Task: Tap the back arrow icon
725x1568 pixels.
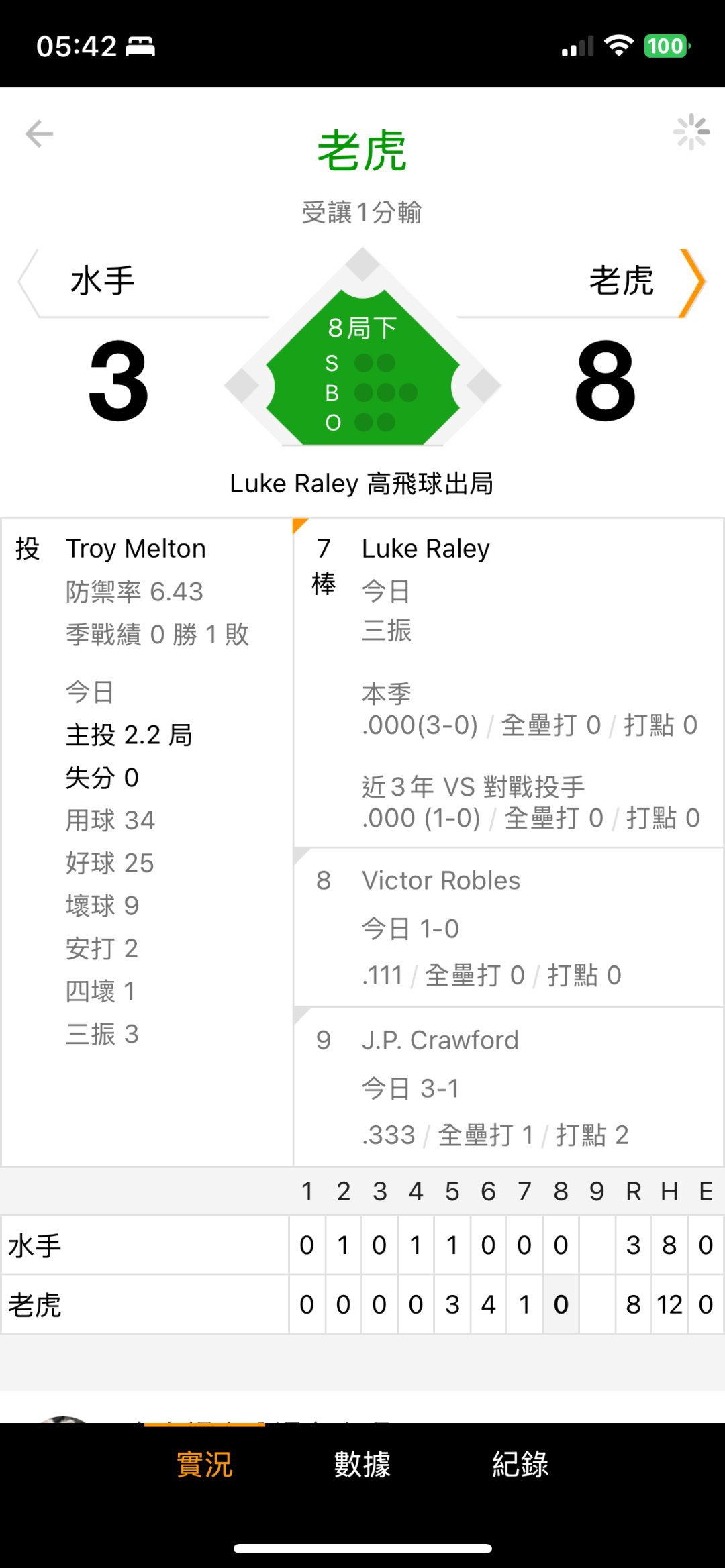Action: coord(39,134)
